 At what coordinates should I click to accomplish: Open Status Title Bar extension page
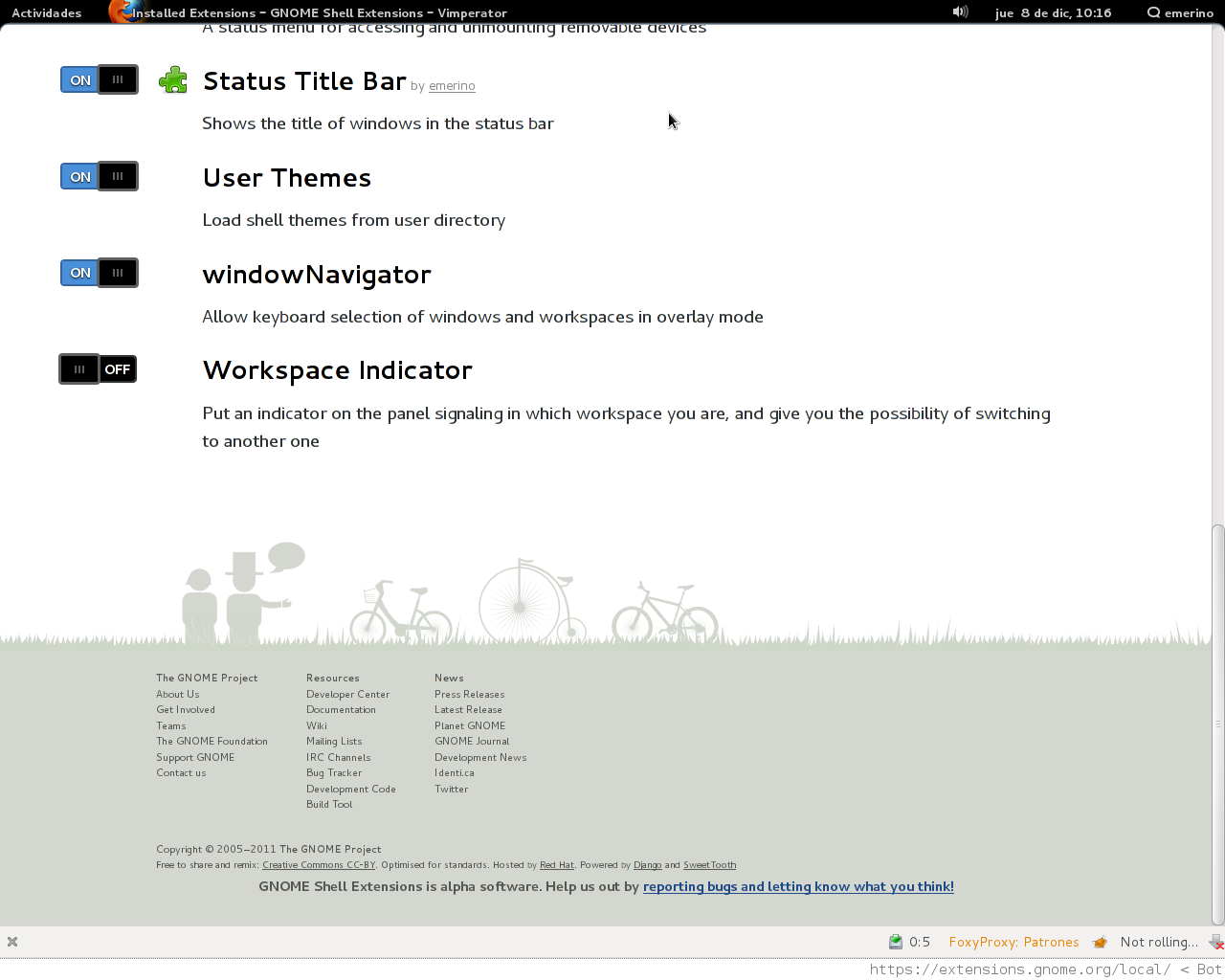pos(304,81)
